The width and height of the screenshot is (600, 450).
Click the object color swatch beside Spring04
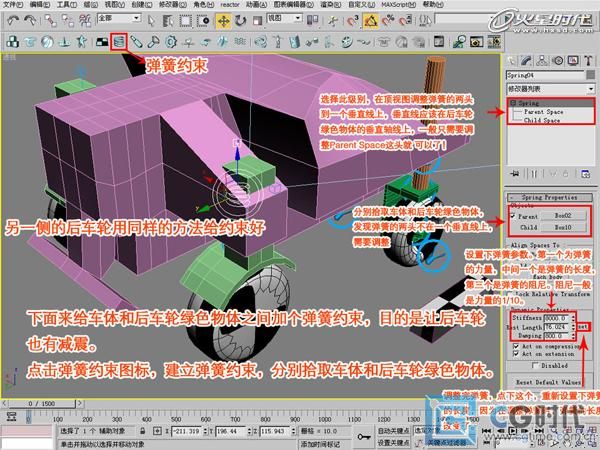pos(590,75)
